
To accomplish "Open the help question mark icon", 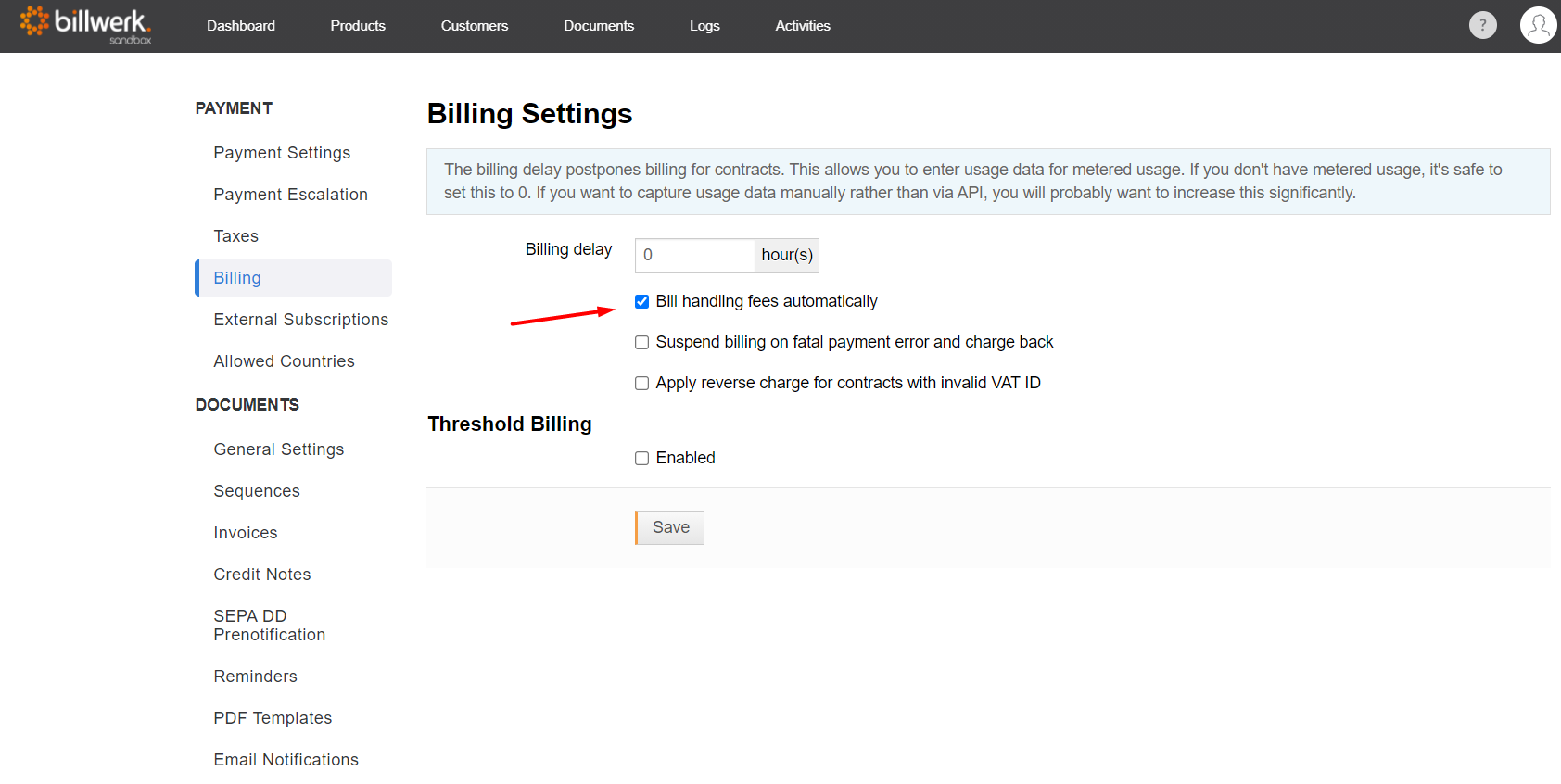I will click(x=1483, y=25).
